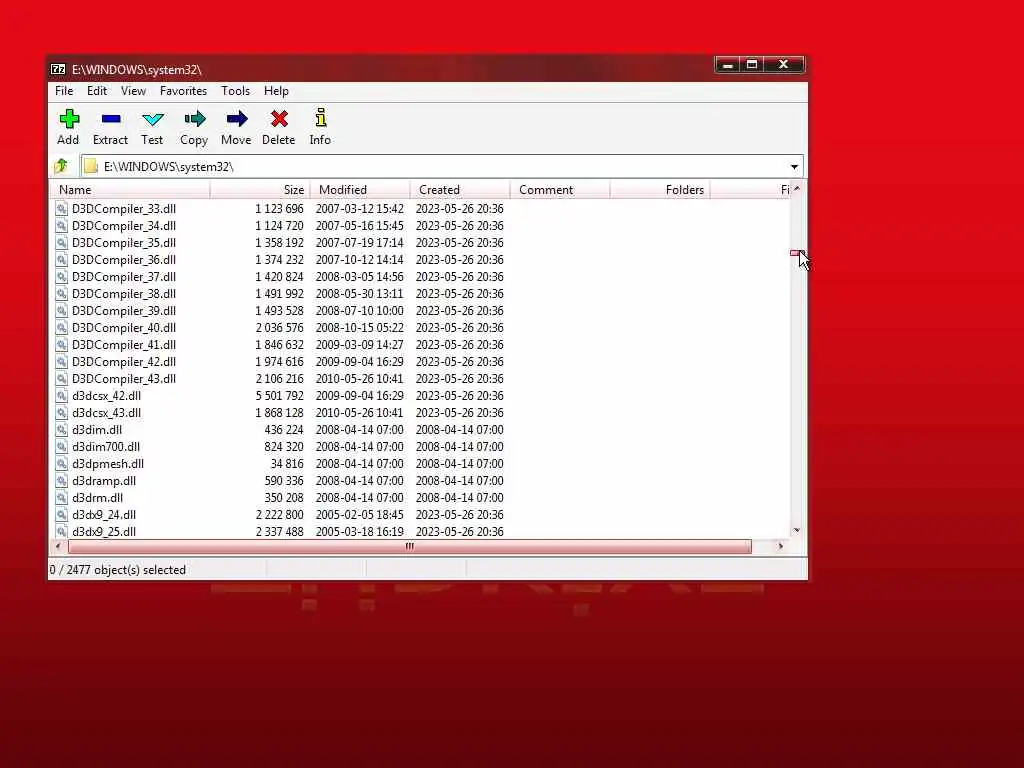Screen dimensions: 1024x768
Task: Maximize the 7-Zip window
Action: pos(752,65)
